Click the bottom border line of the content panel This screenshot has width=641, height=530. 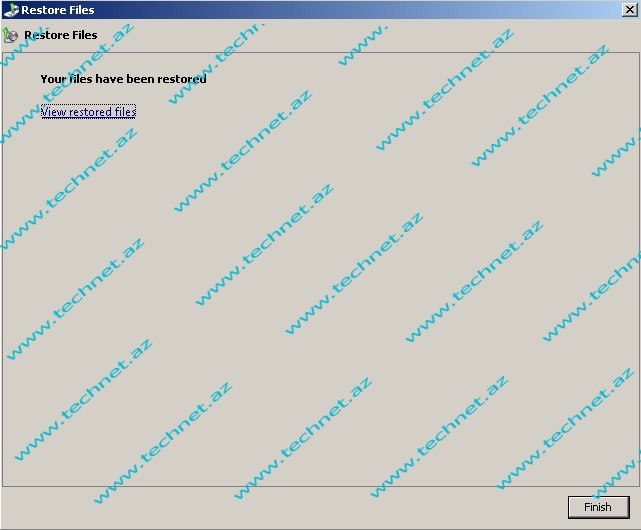coord(300,486)
